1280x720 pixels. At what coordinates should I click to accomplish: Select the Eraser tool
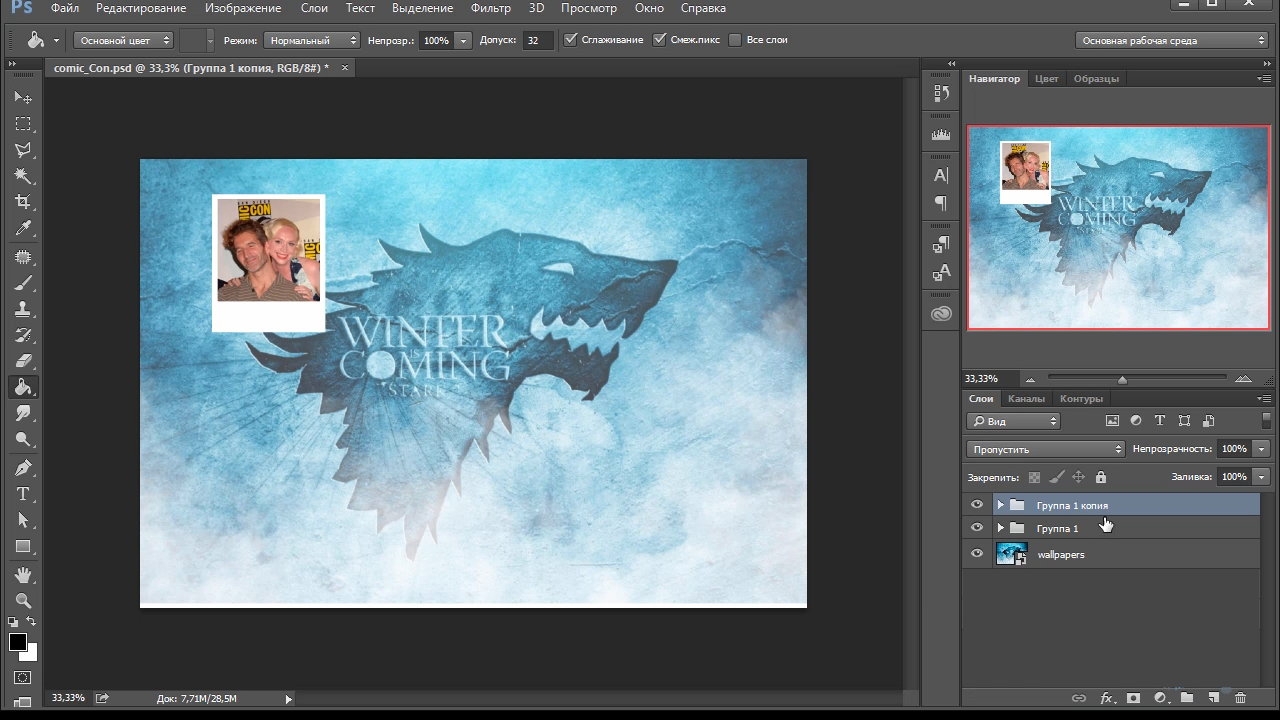[x=23, y=361]
